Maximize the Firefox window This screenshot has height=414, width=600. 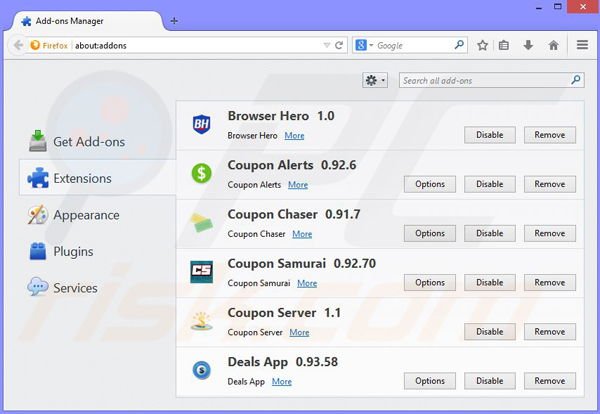pyautogui.click(x=558, y=7)
